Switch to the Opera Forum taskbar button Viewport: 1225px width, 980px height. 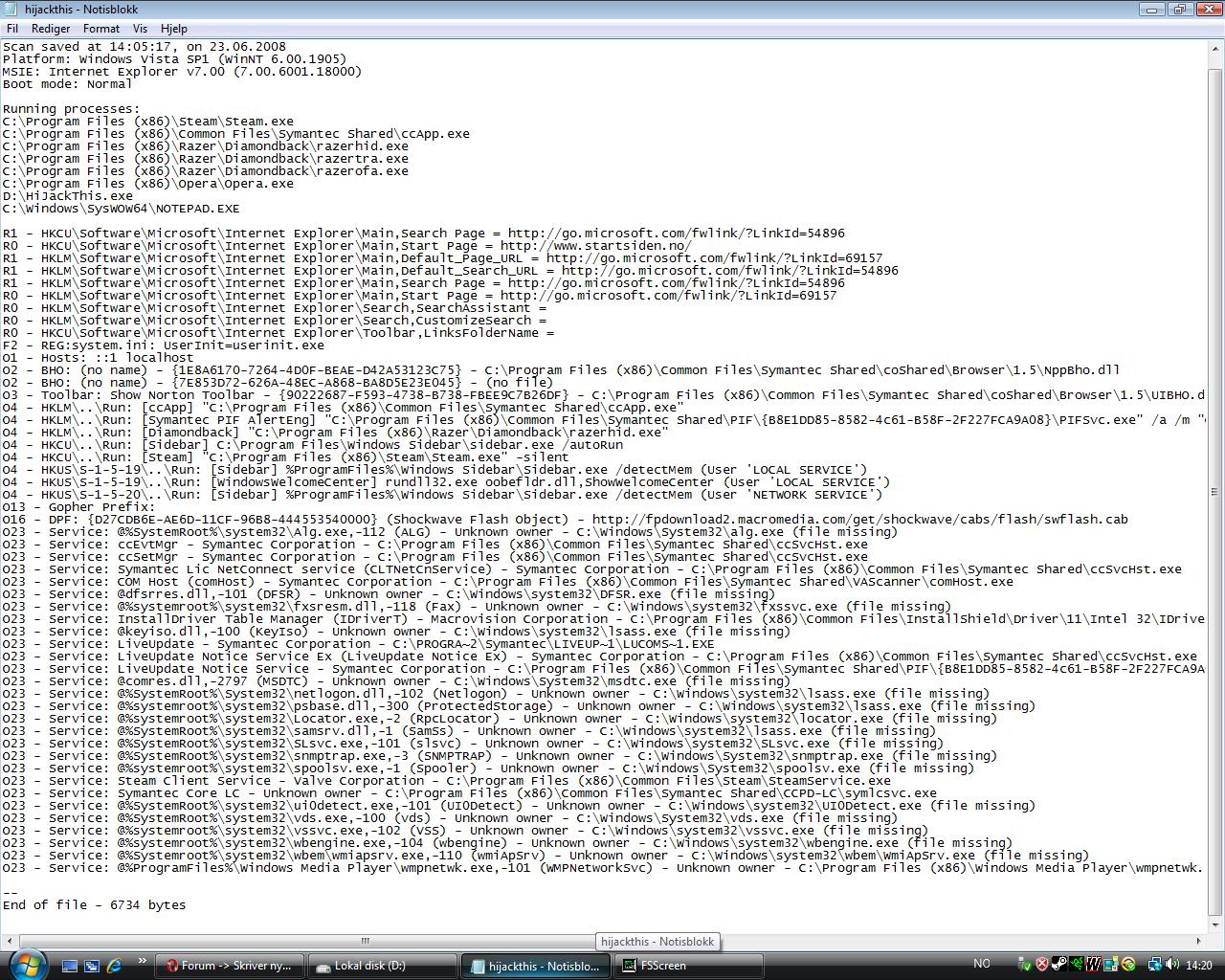[229, 966]
